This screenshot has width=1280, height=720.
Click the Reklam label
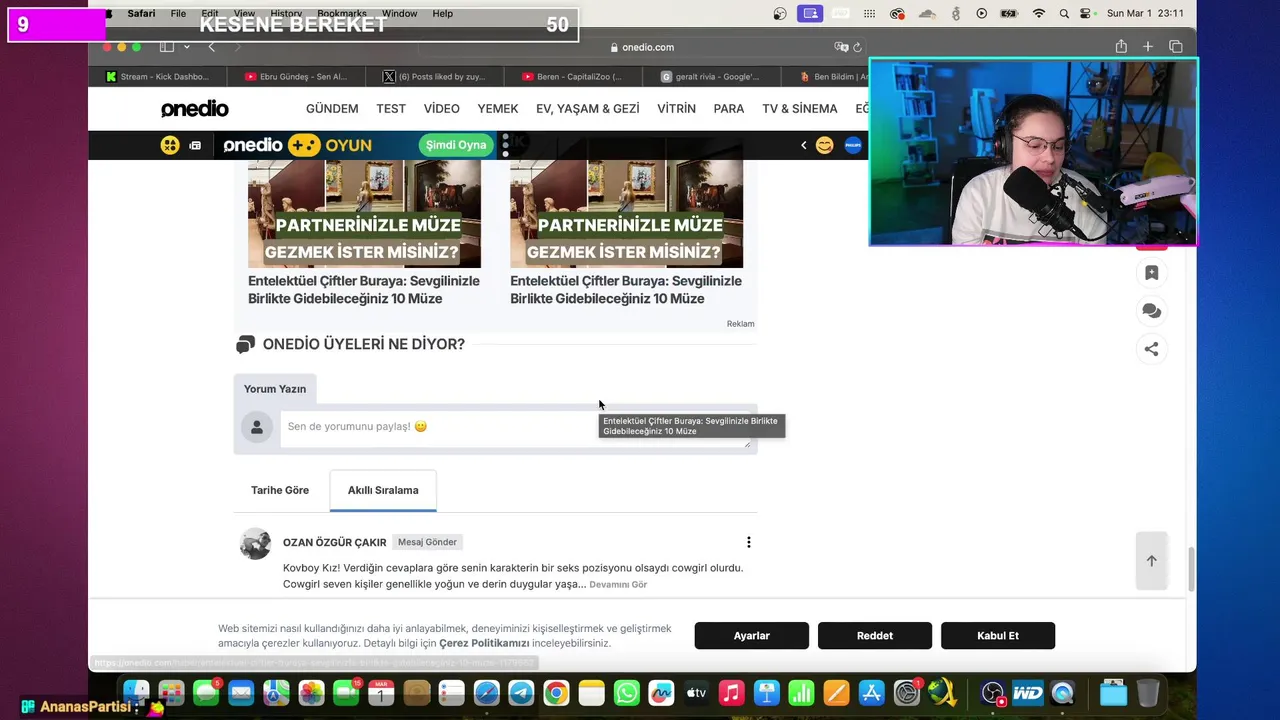click(x=741, y=324)
